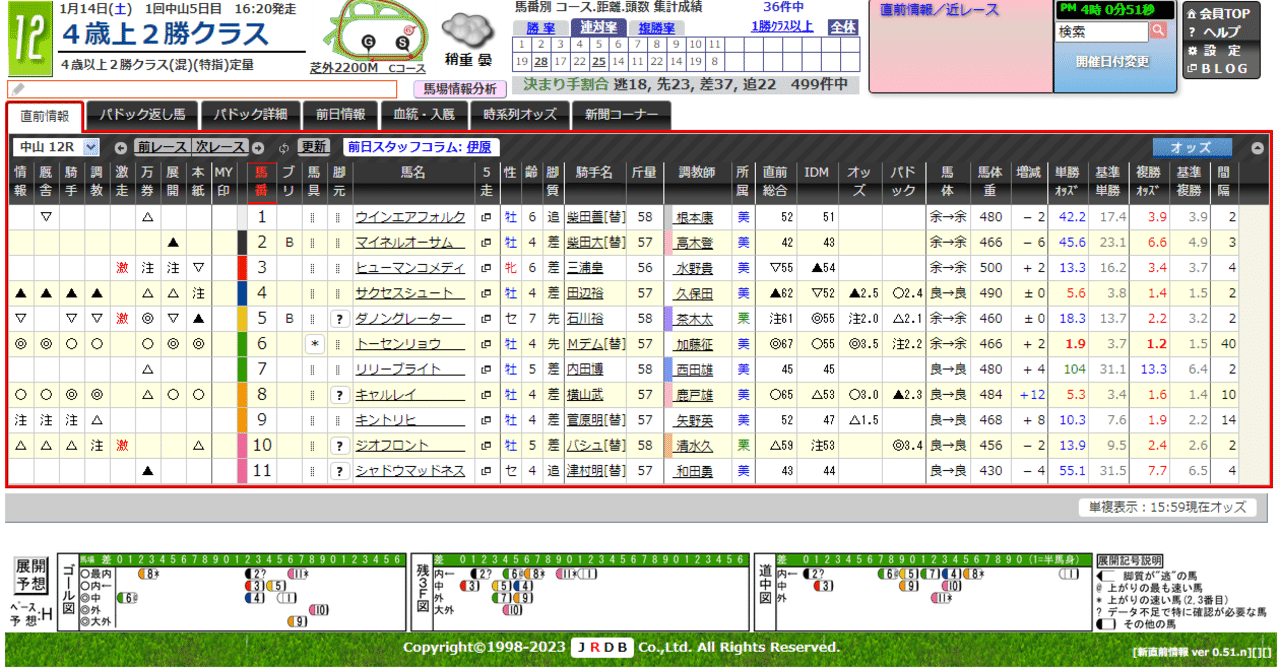The width and height of the screenshot is (1280, 670).
Task: Open the パドック詳細 tab
Action: point(250,115)
